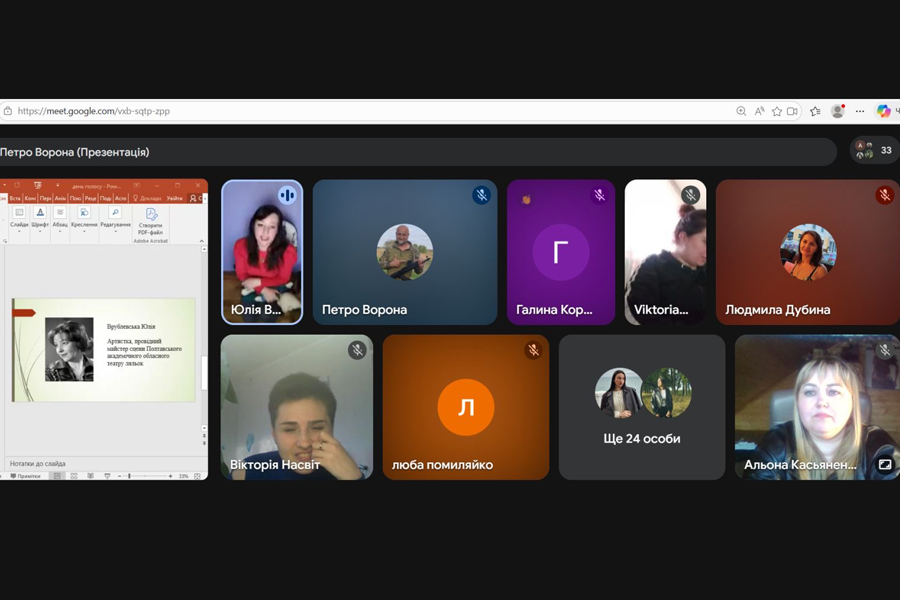Open the Ще 24 особи tile

642,407
